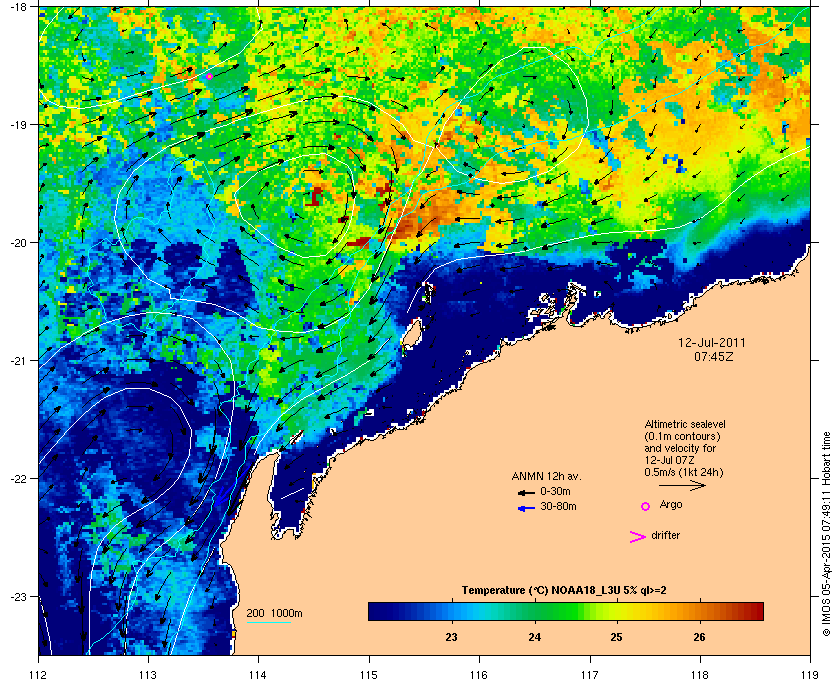
Task: Click the Argo float marker on the map
Action: [209, 77]
